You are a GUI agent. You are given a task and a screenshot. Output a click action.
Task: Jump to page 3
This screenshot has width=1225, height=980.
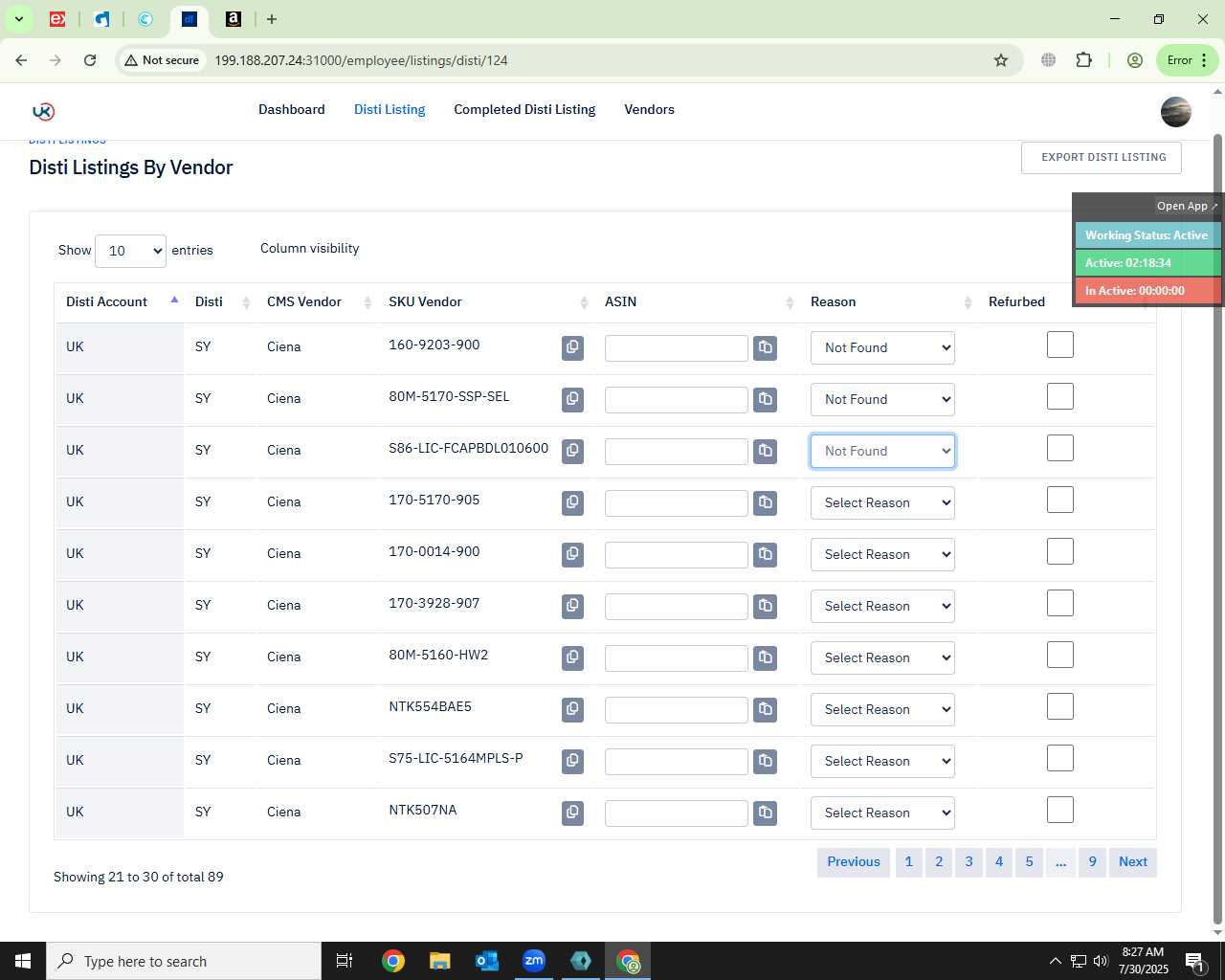(x=969, y=862)
